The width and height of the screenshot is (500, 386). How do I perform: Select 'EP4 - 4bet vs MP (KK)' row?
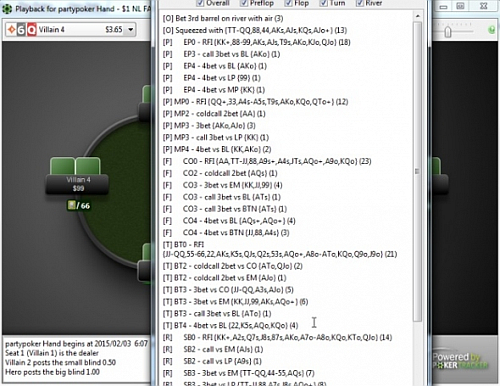pyautogui.click(x=214, y=90)
